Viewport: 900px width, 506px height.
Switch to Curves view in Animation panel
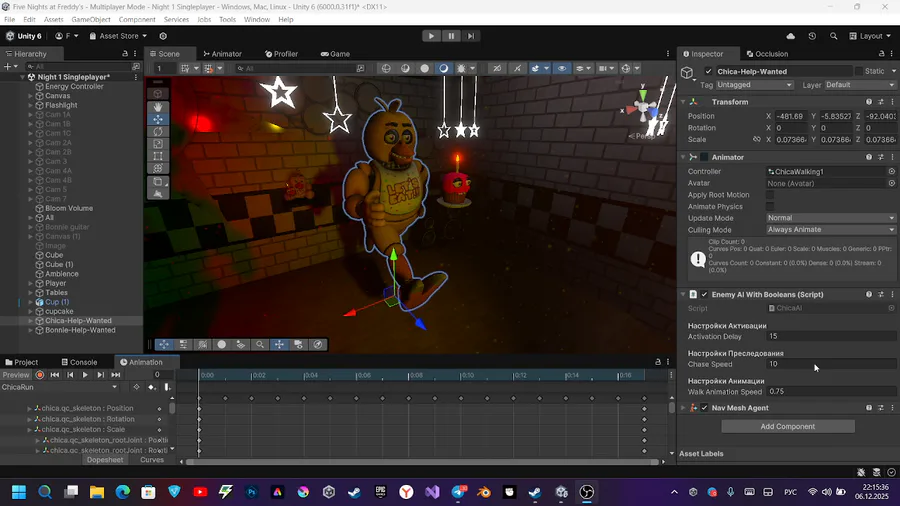[x=152, y=460]
